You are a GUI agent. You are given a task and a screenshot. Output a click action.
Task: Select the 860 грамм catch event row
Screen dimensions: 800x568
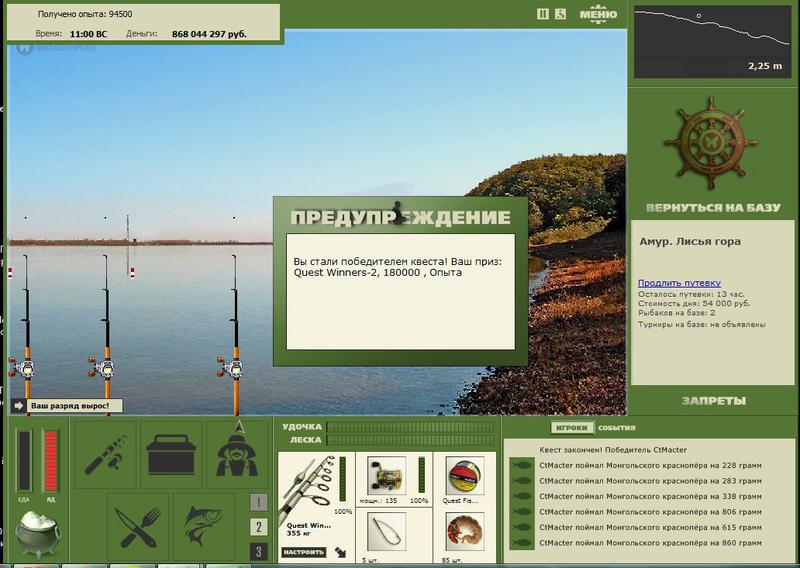(x=650, y=543)
